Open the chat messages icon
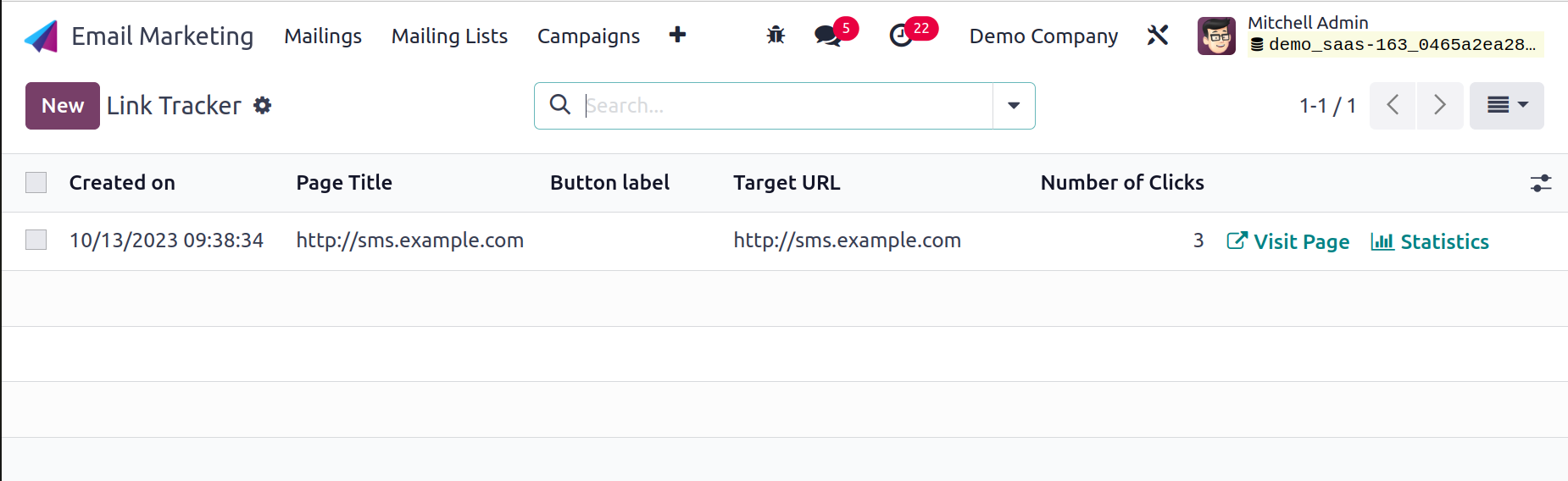Image resolution: width=1568 pixels, height=481 pixels. (x=828, y=36)
